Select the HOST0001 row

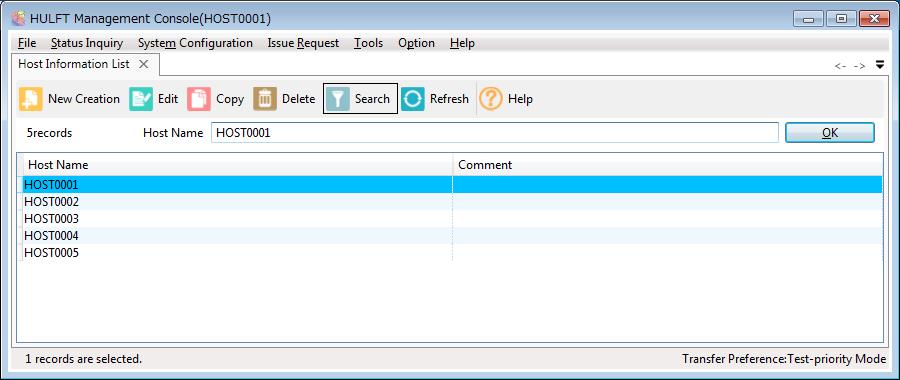[x=452, y=185]
